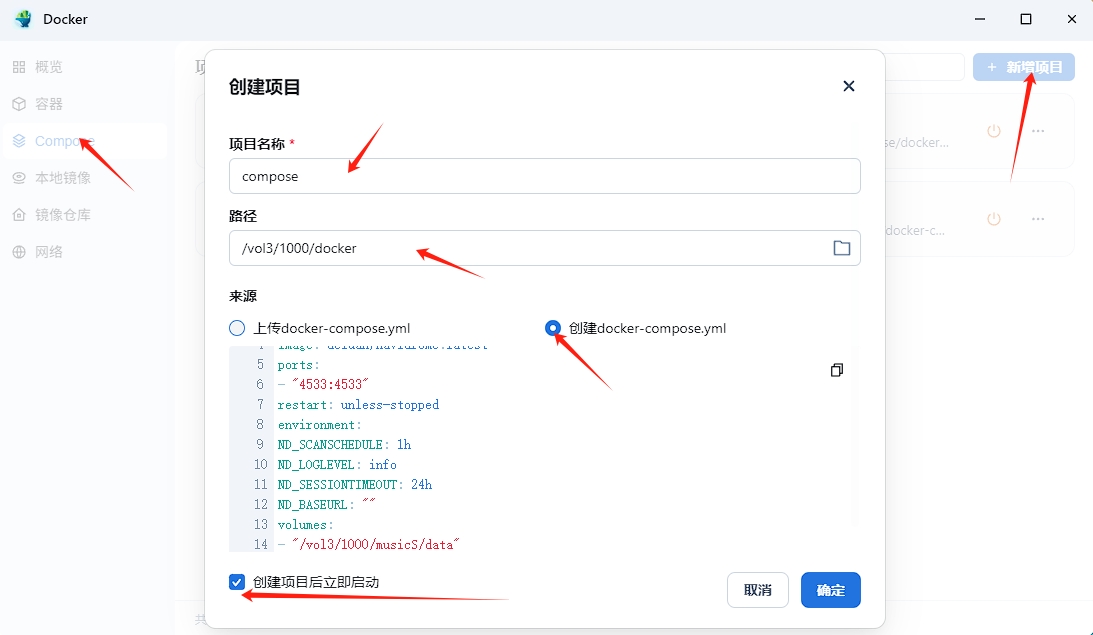
Task: Click code line "/vol3/1000/musicS/data"
Action: [x=369, y=544]
